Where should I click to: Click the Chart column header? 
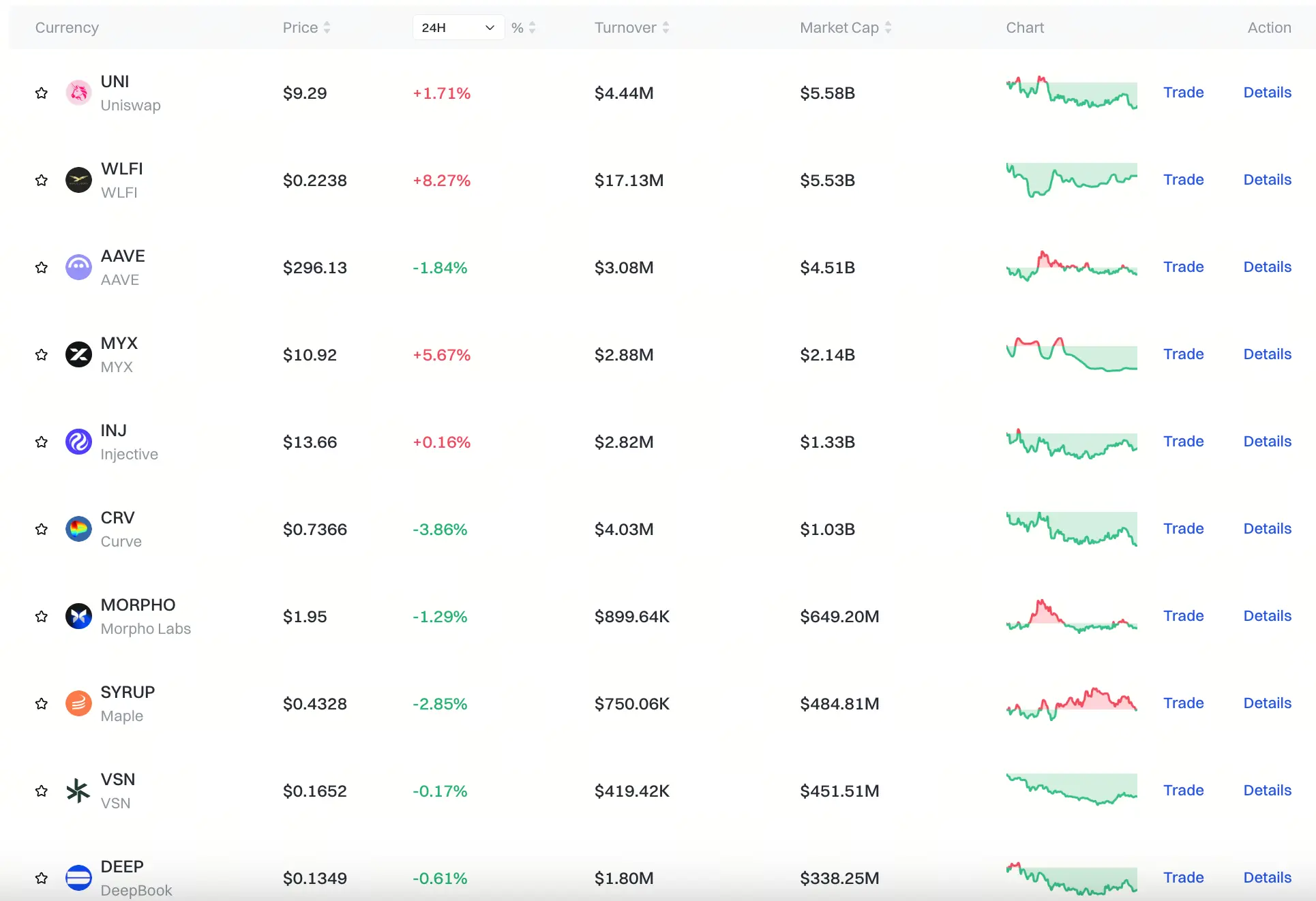[1025, 27]
